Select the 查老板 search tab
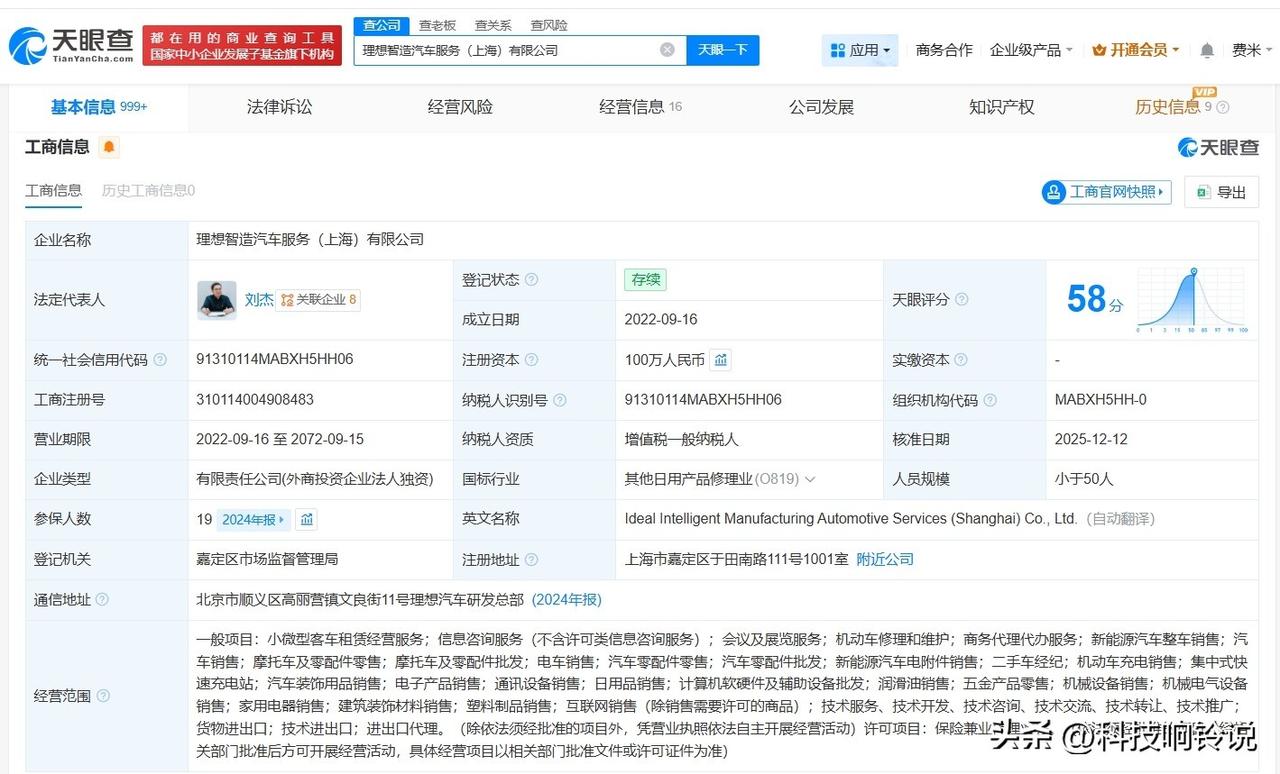The width and height of the screenshot is (1280, 774). point(438,25)
